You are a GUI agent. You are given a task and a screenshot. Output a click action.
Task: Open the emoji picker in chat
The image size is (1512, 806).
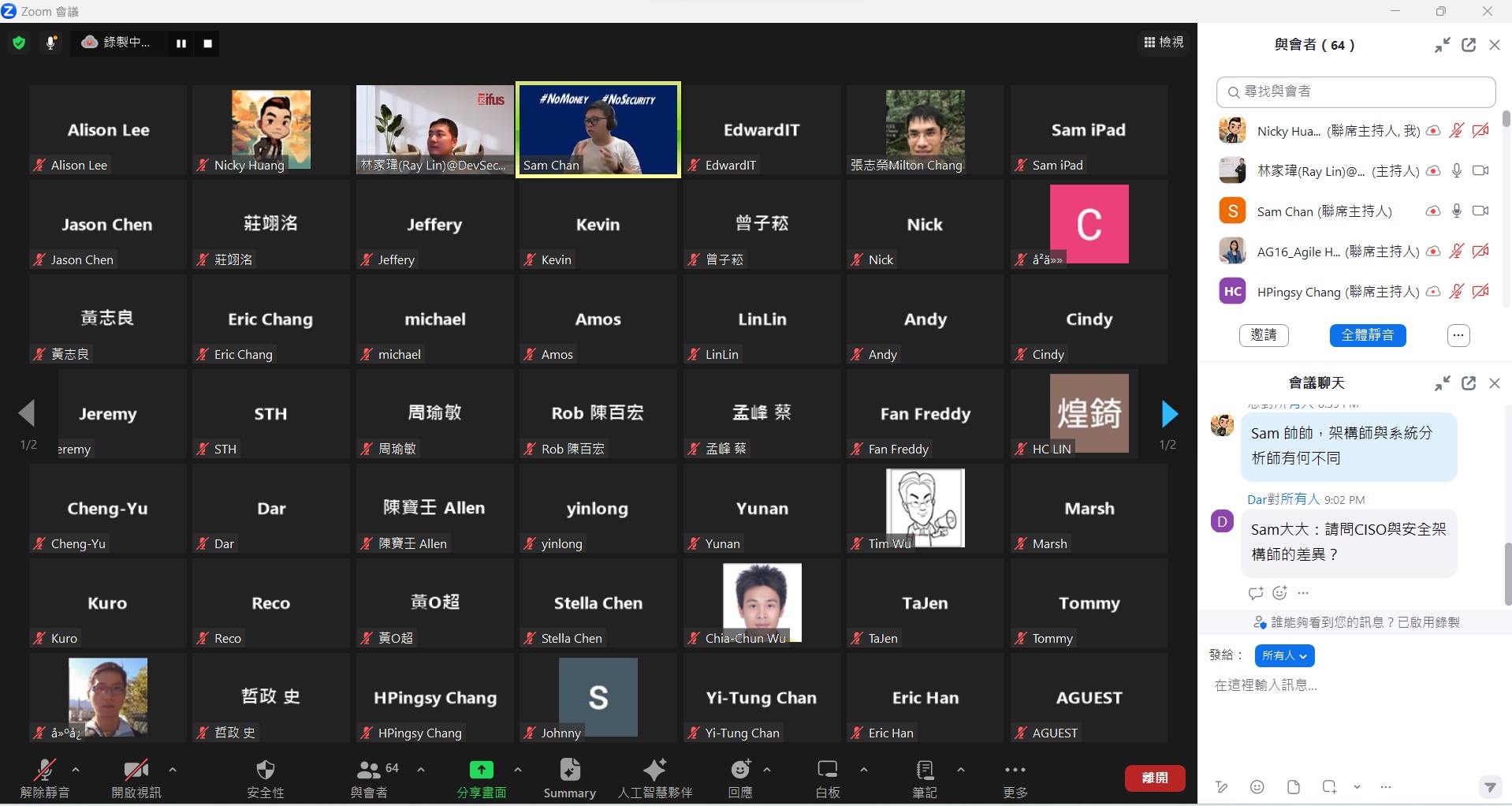[x=1257, y=786]
